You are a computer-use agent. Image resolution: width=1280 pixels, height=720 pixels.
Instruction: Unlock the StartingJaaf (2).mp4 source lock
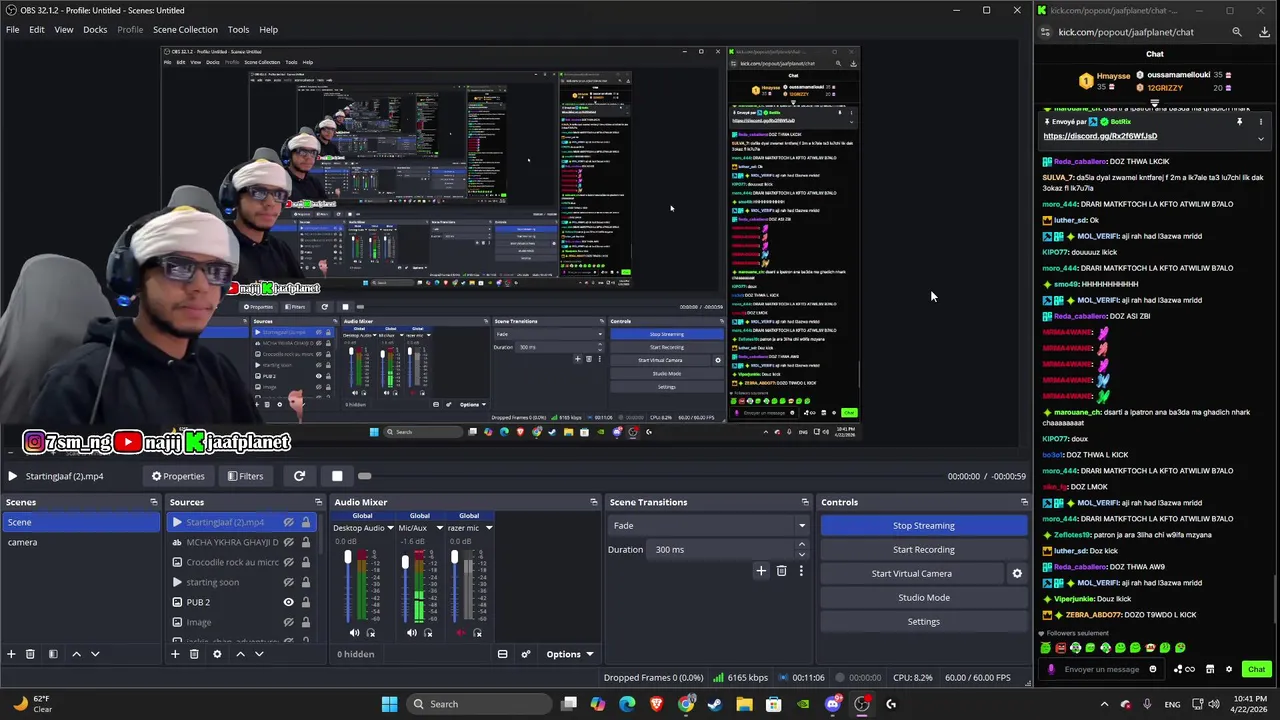pyautogui.click(x=305, y=522)
